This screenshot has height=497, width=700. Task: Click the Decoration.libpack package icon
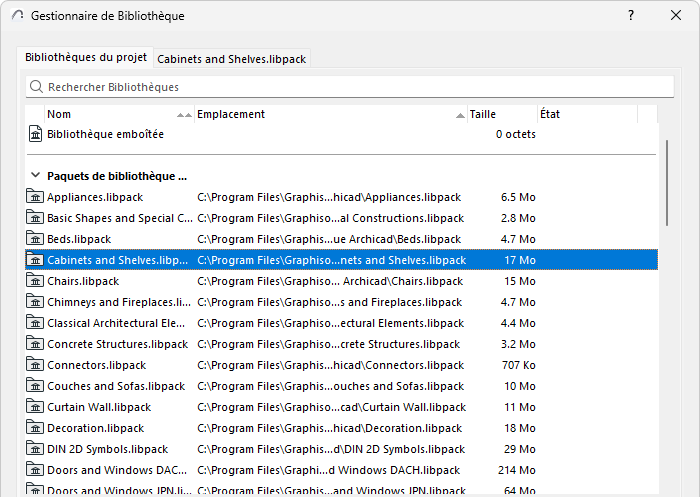pos(35,427)
